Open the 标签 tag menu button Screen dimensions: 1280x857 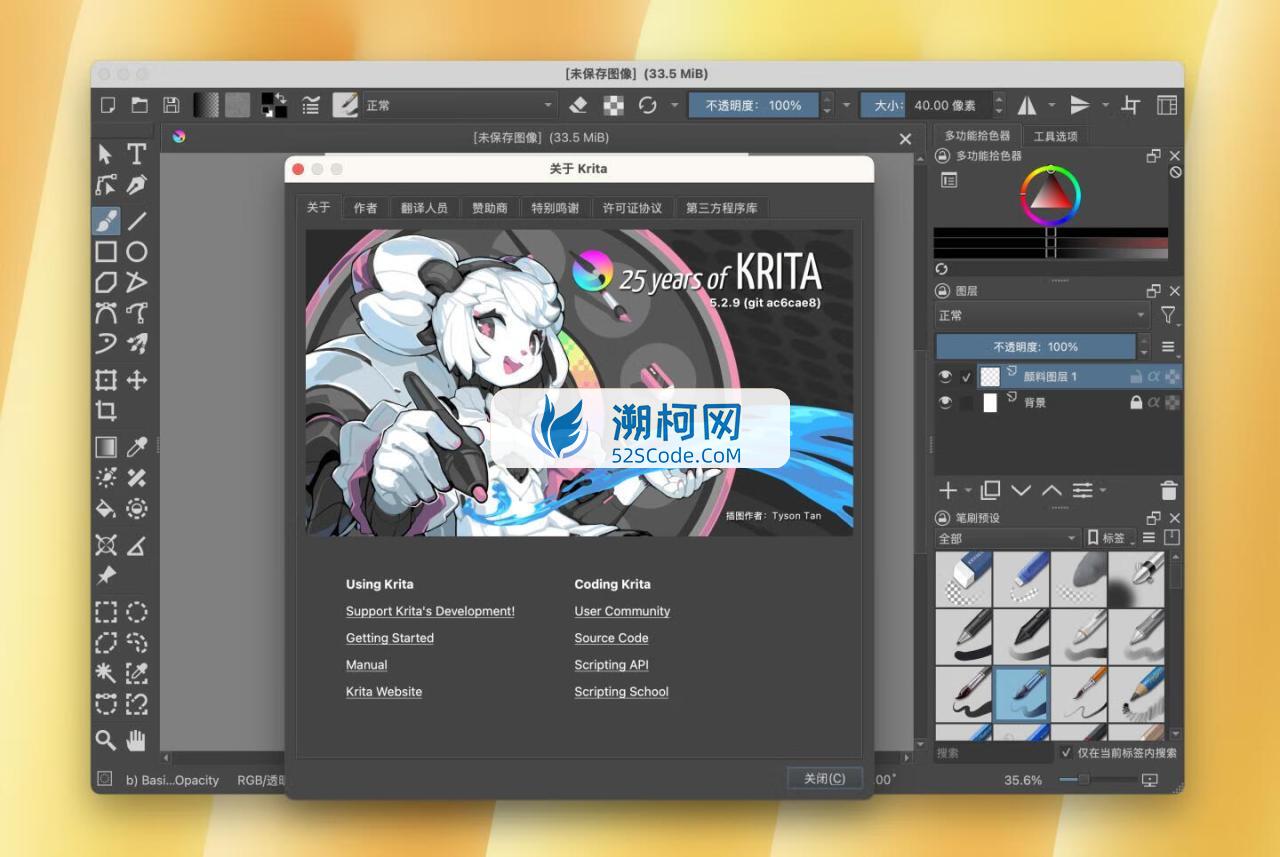[x=1111, y=538]
